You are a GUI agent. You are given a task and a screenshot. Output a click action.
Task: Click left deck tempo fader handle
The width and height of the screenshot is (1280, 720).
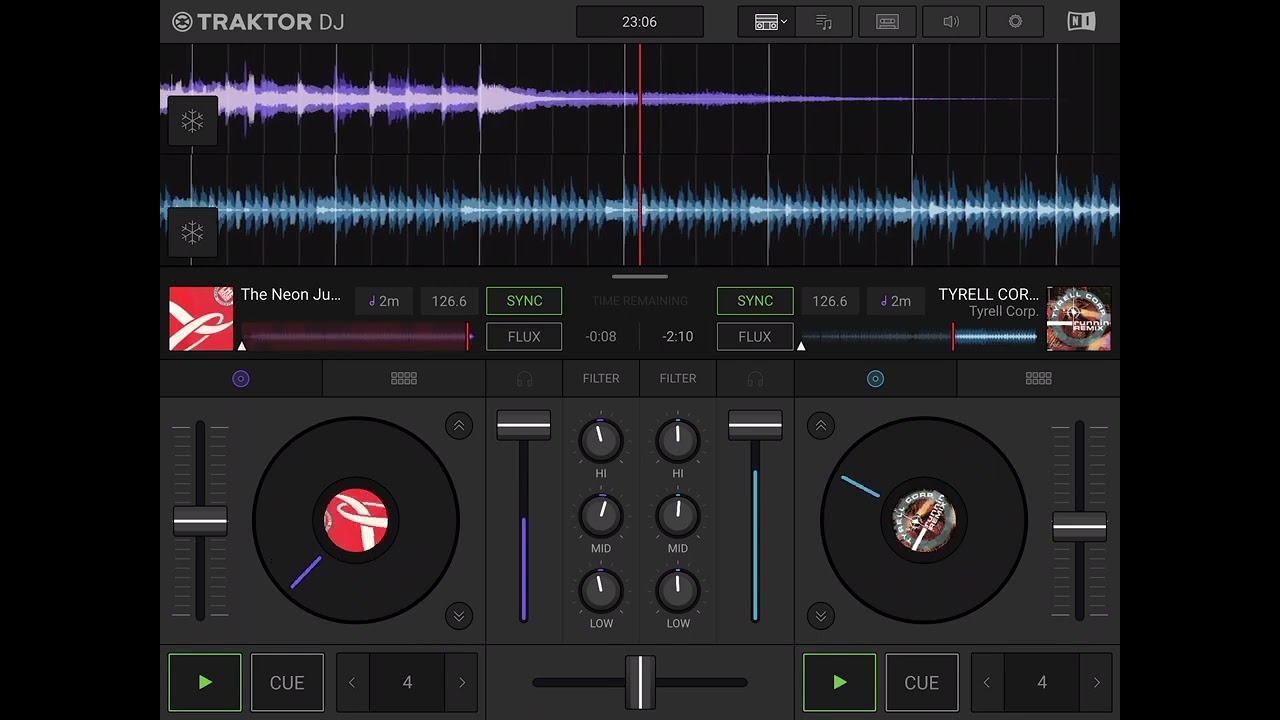[x=200, y=522]
